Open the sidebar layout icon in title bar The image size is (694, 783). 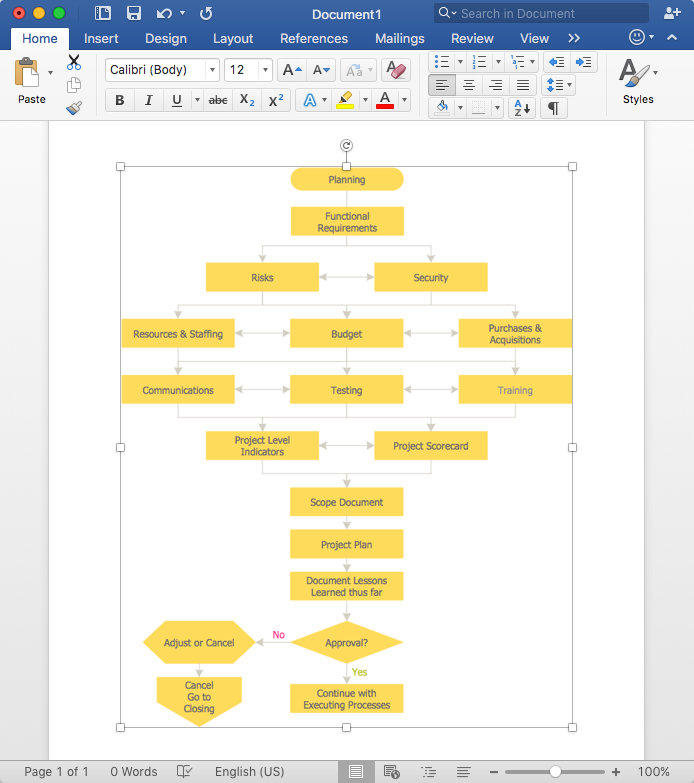click(103, 13)
